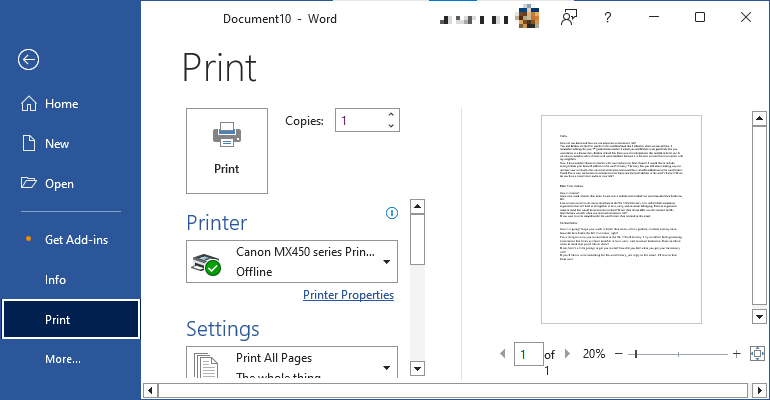Click the current page number field
Viewport: 770px width, 400px height.
click(526, 354)
